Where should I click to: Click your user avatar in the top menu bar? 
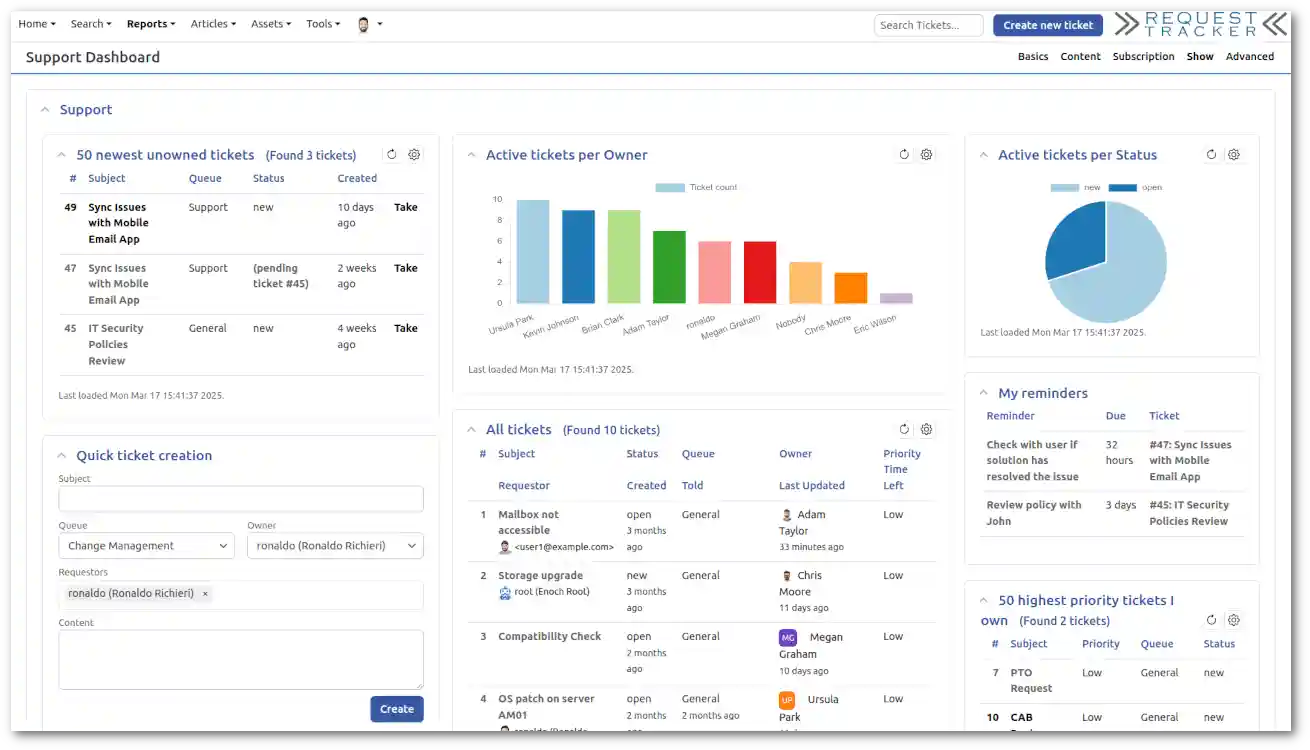(364, 23)
